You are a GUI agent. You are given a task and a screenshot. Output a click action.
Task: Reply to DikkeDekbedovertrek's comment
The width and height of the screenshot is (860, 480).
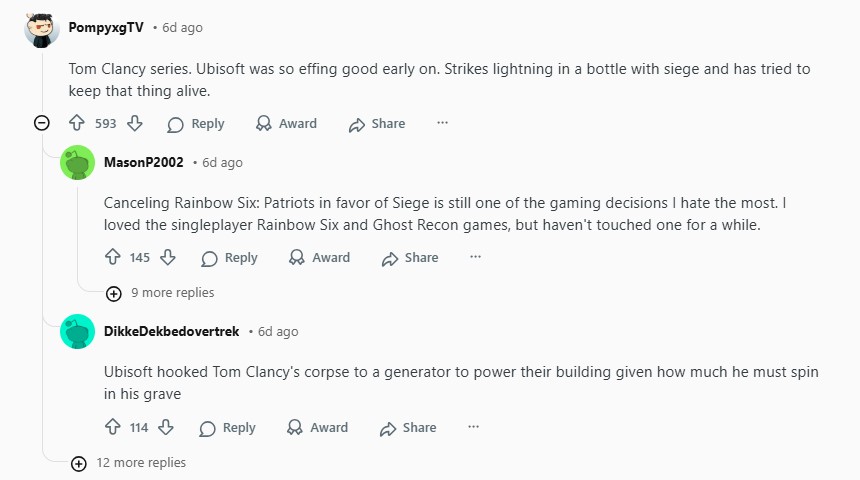pos(227,428)
